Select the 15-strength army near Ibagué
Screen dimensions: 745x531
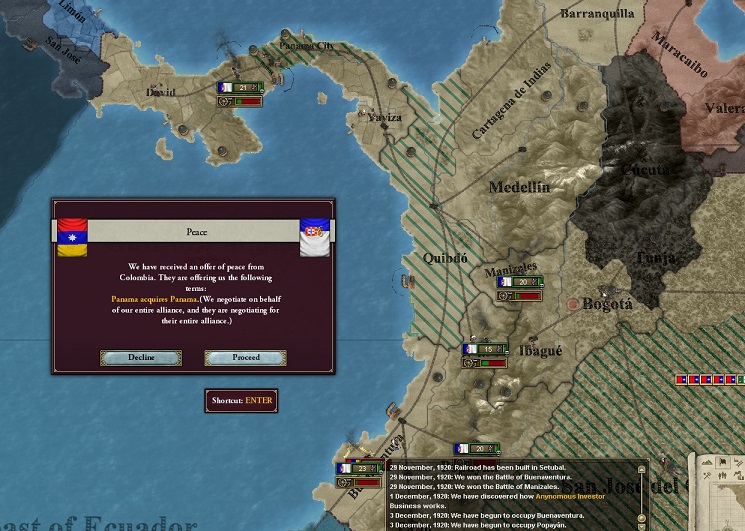tap(485, 349)
